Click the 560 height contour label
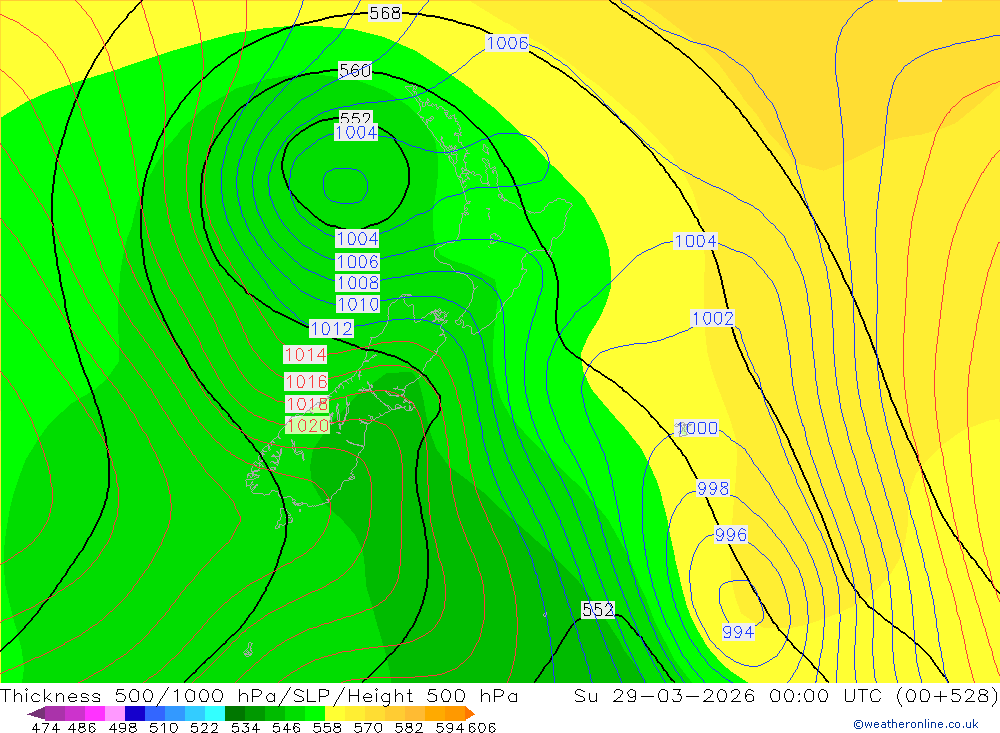The image size is (1000, 733). coord(355,70)
